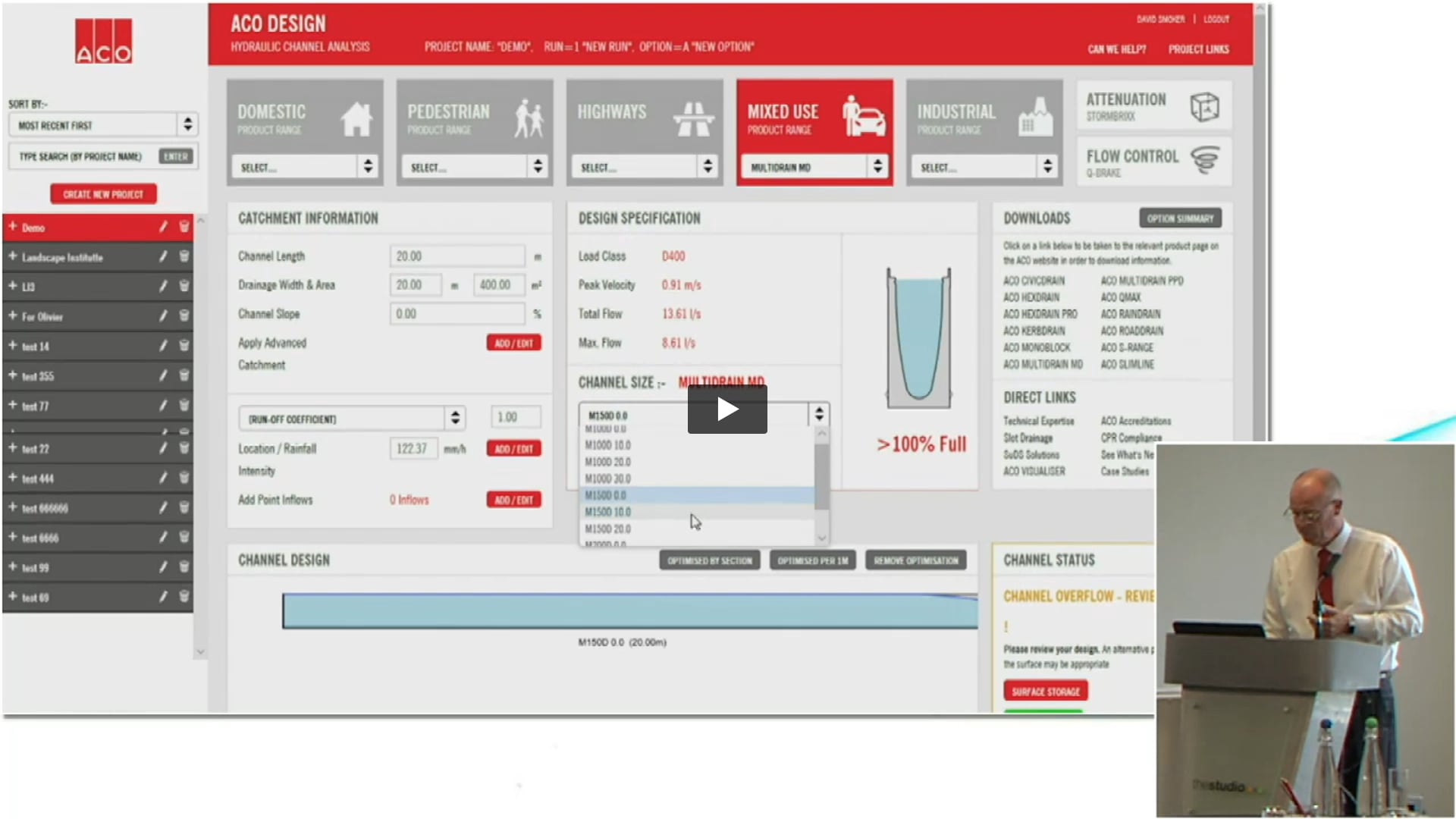Select M150D 10.0 channel size option
This screenshot has width=1456, height=819.
(x=697, y=512)
